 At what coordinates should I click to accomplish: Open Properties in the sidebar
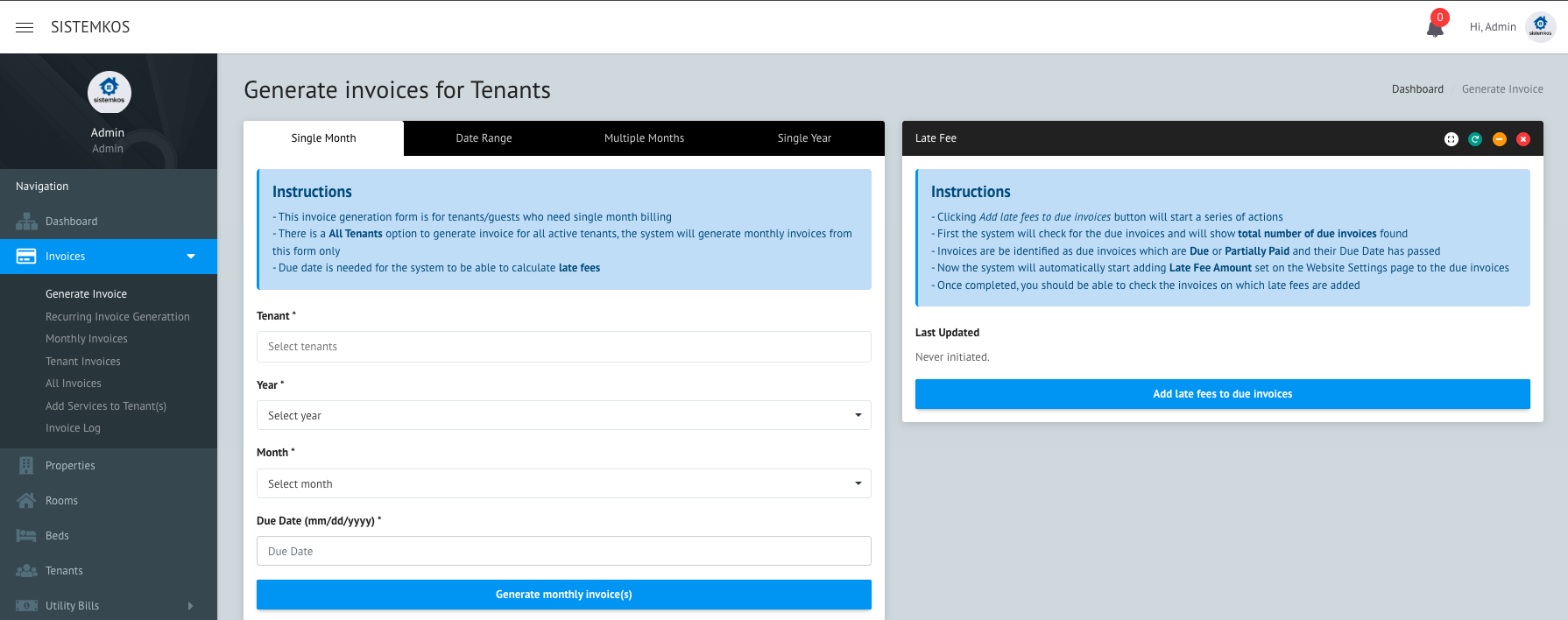(109, 466)
